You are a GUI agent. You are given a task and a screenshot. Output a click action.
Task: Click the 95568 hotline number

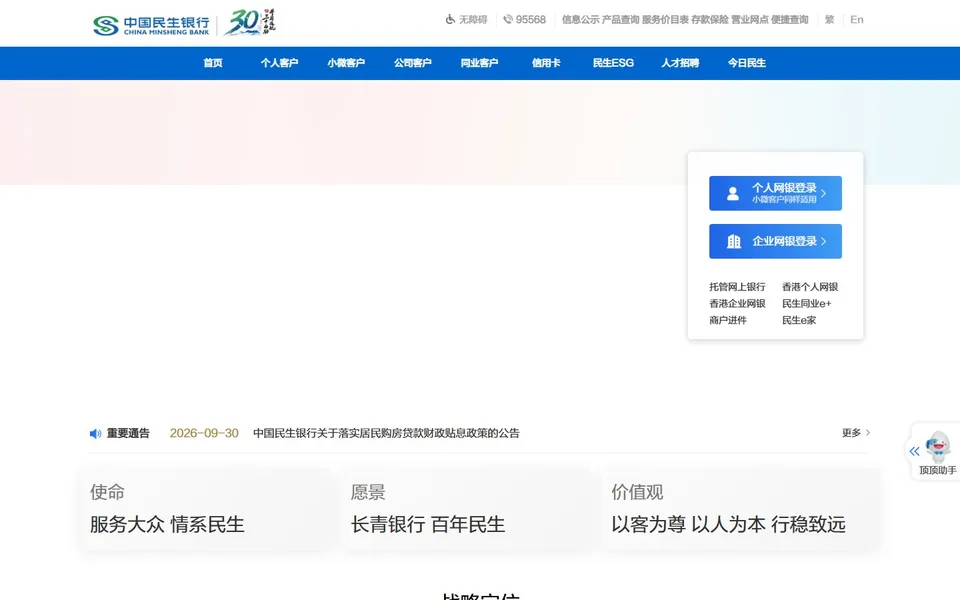click(x=530, y=20)
